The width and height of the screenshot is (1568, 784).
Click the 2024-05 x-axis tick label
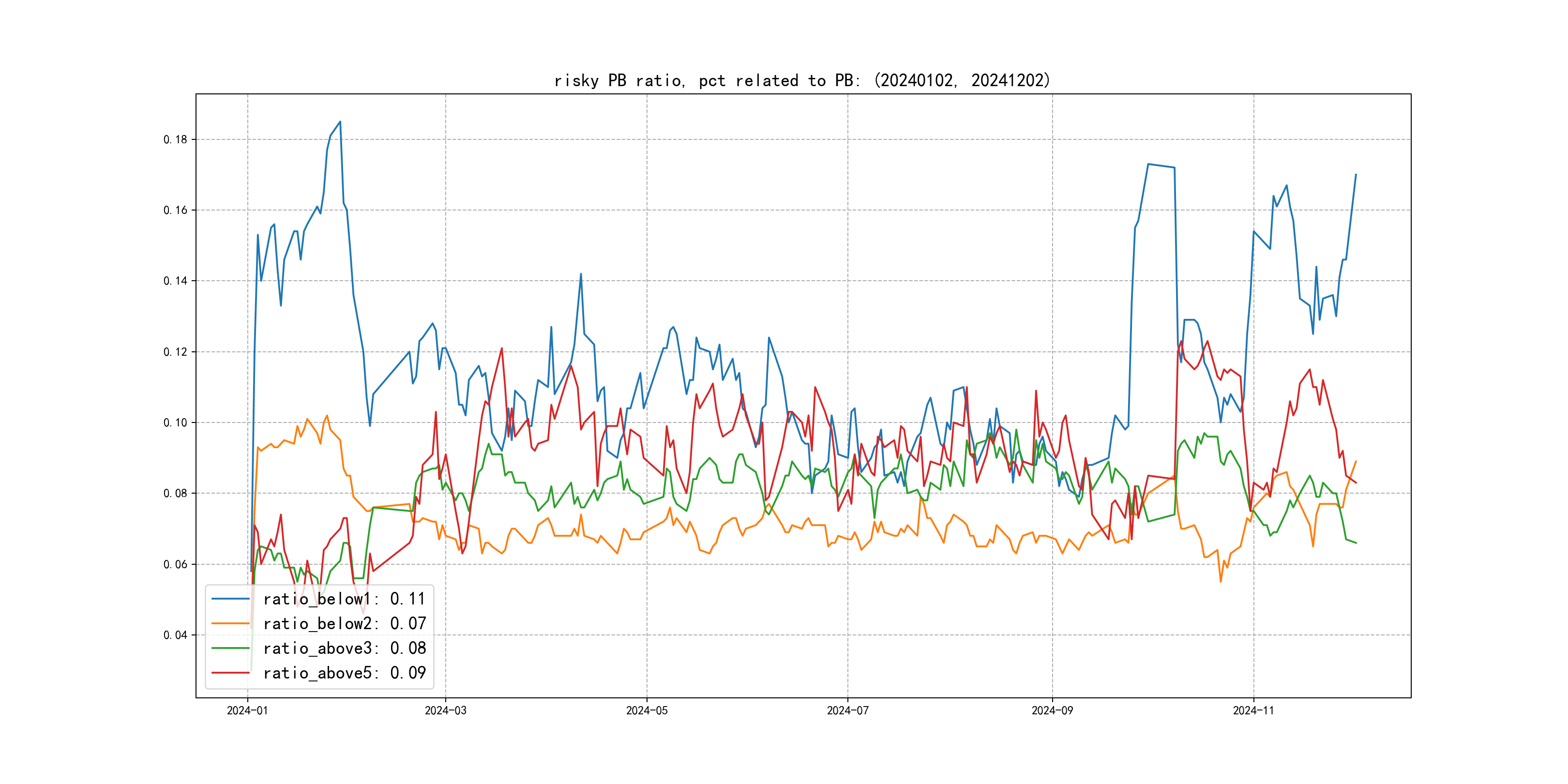pyautogui.click(x=647, y=710)
